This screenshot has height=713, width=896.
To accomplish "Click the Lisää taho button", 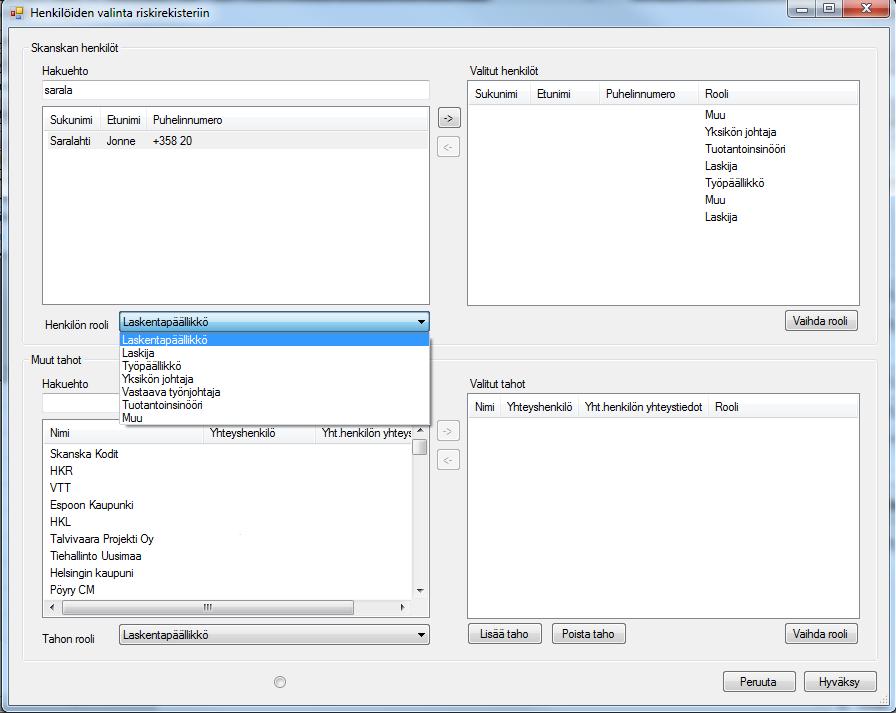I will (505, 634).
